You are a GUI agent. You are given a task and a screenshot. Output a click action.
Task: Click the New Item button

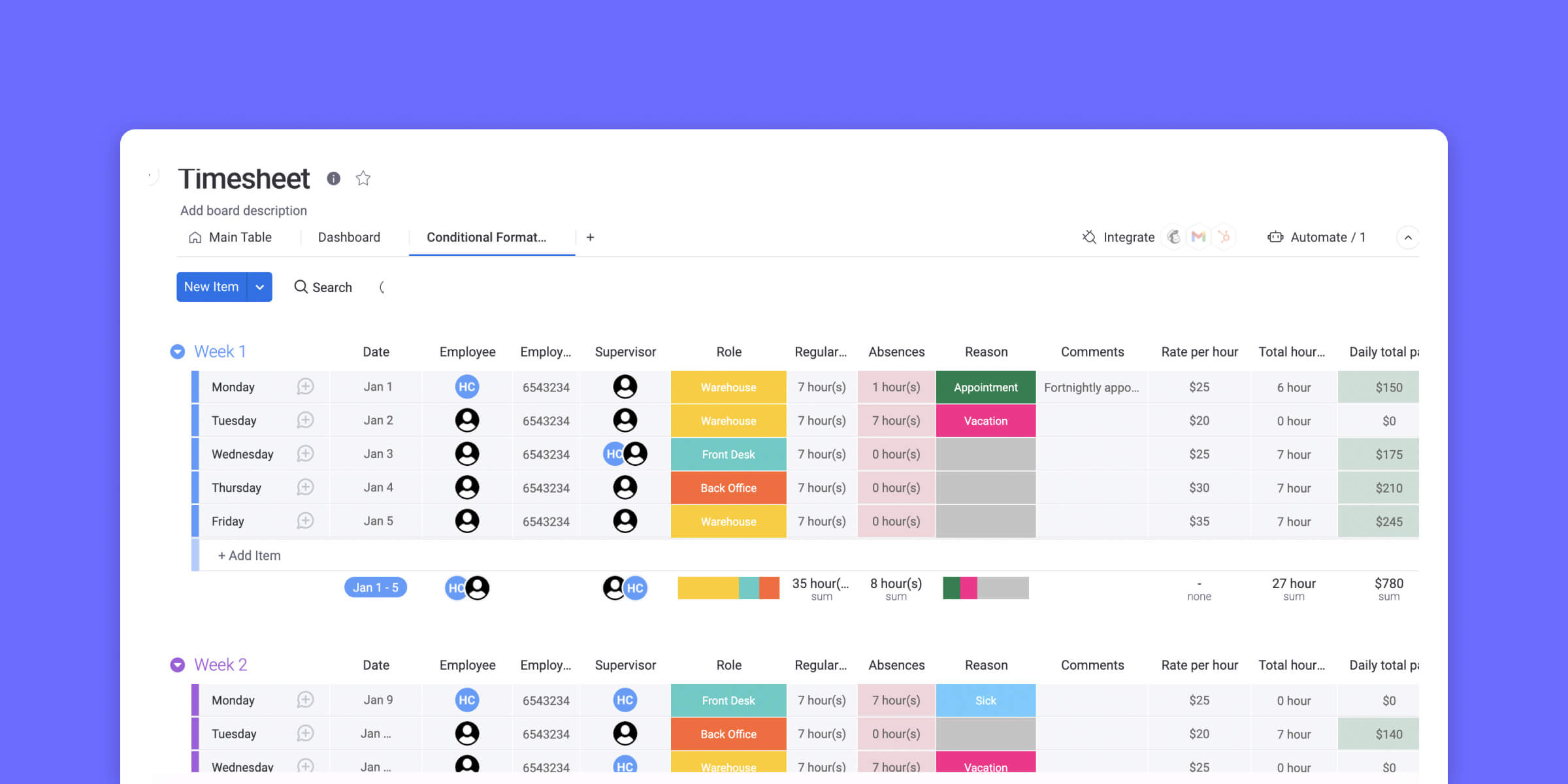click(211, 287)
